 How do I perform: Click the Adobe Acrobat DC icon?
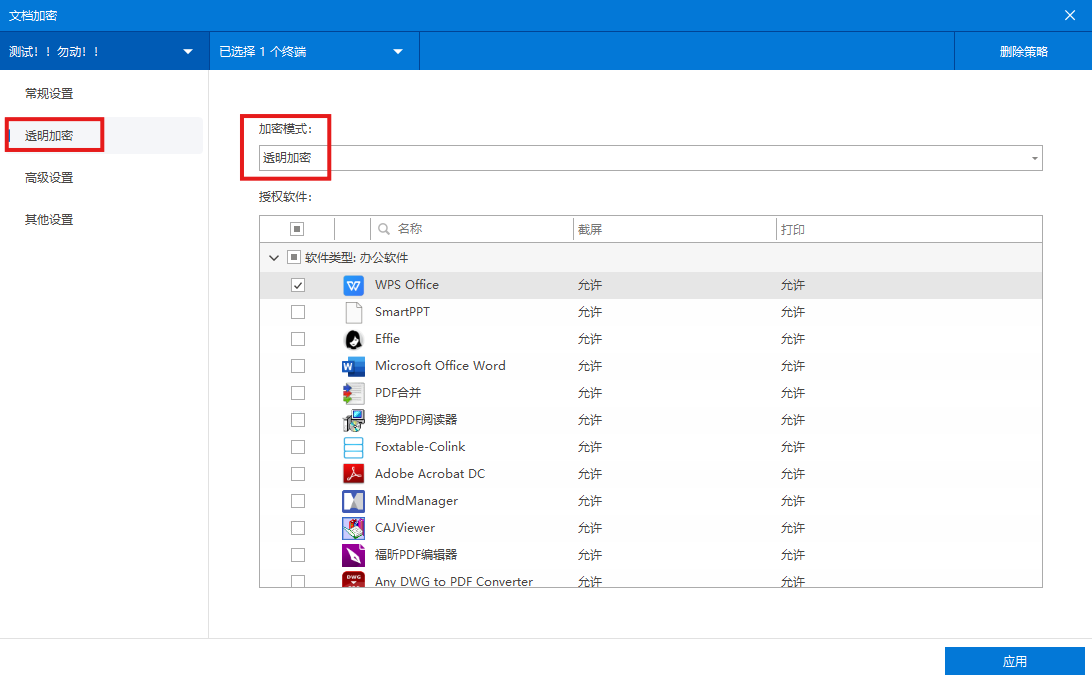click(353, 474)
